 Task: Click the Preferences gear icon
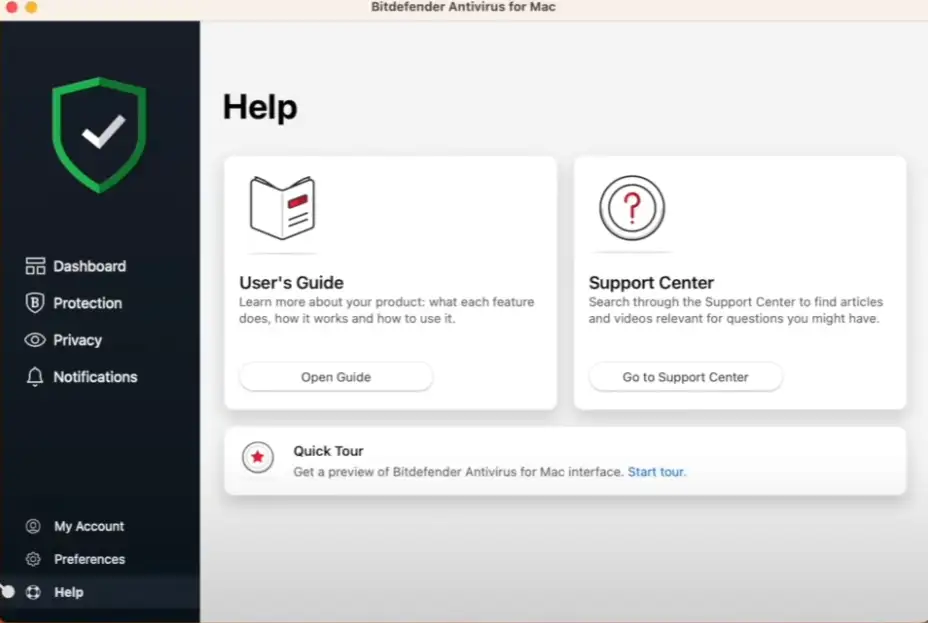(x=33, y=559)
